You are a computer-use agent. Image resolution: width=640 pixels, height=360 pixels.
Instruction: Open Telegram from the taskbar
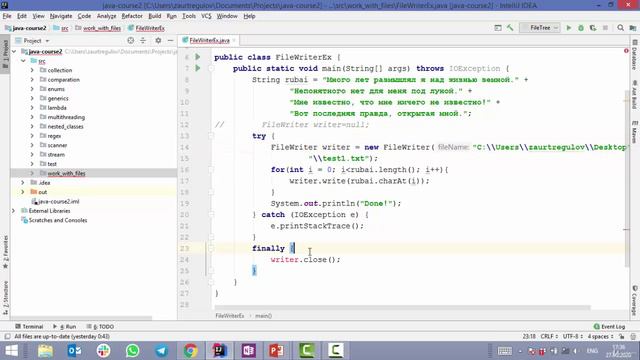[162, 351]
